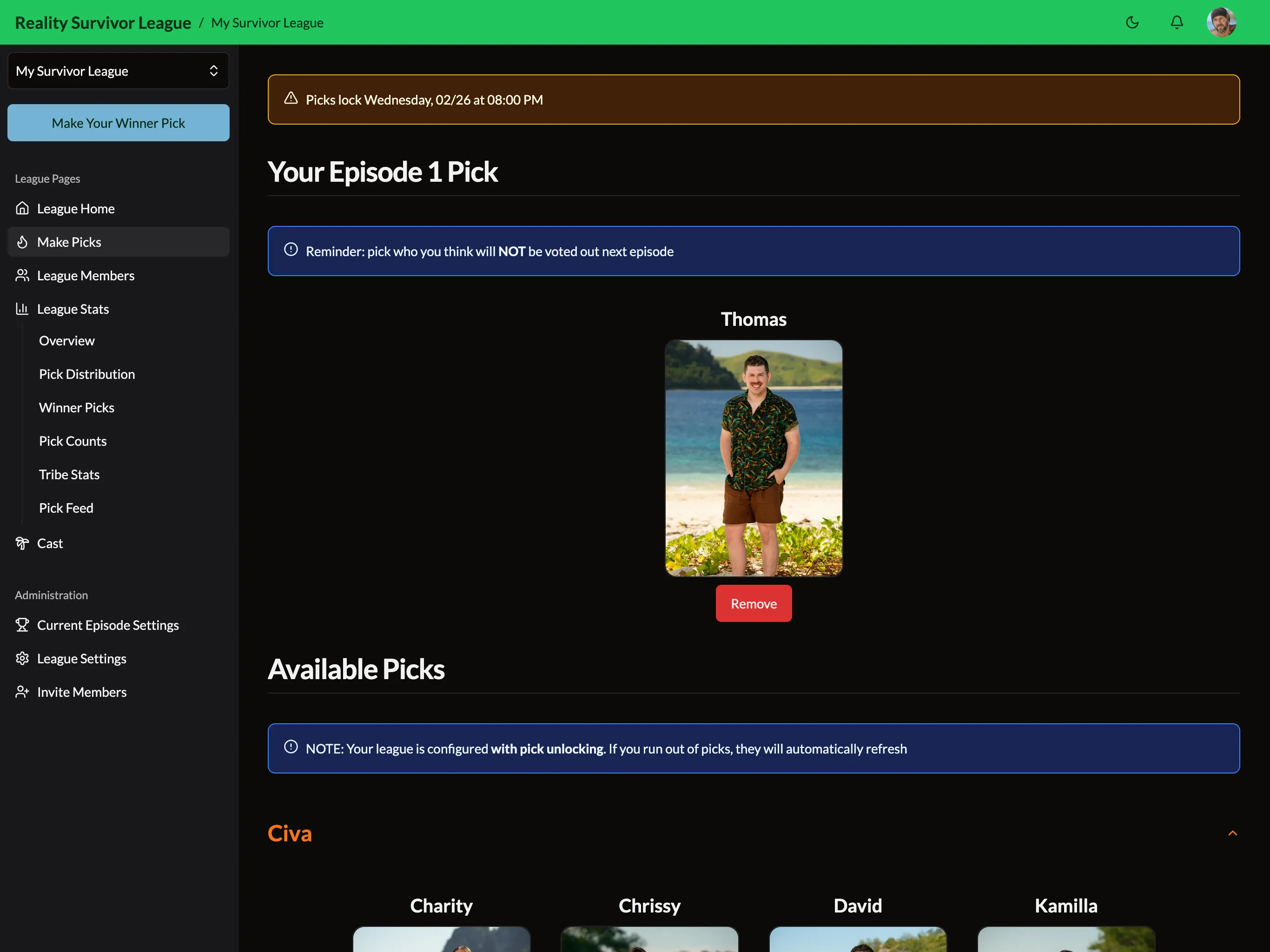Open the Tribe Stats page
The image size is (1270, 952).
tap(69, 474)
